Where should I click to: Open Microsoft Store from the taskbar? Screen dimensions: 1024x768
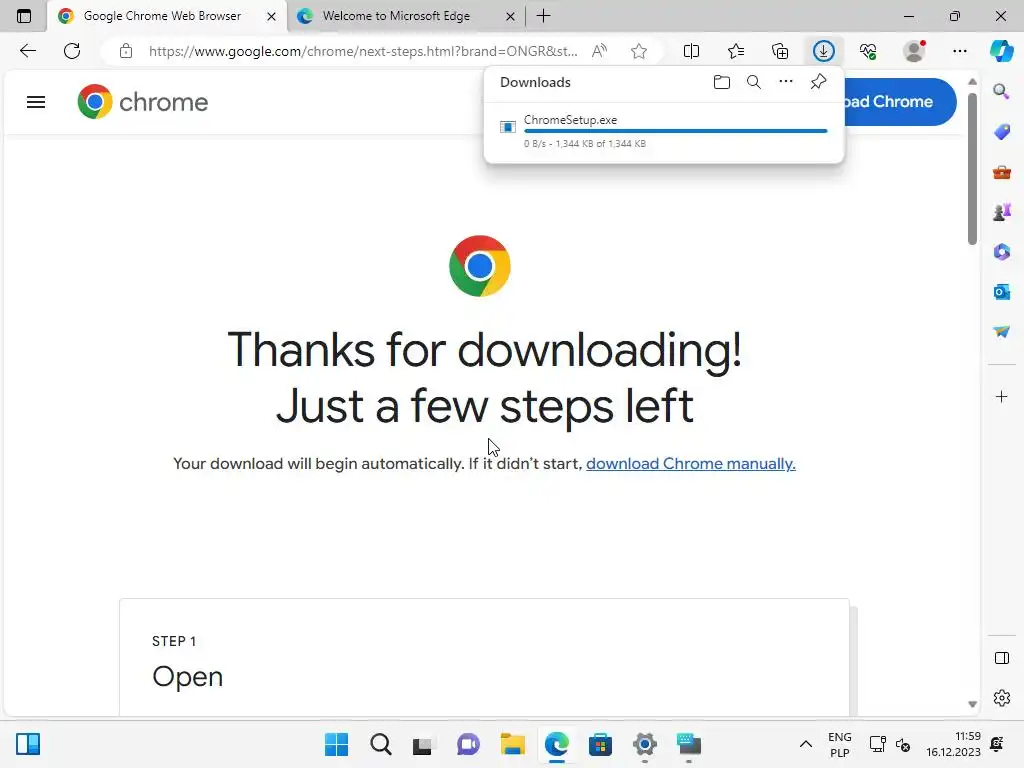[600, 744]
